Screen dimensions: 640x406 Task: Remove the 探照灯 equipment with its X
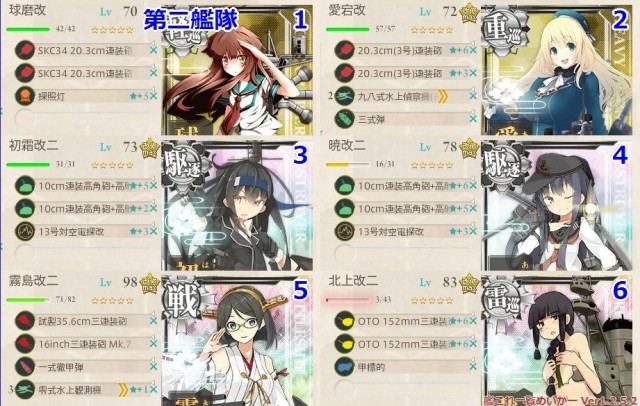(153, 96)
